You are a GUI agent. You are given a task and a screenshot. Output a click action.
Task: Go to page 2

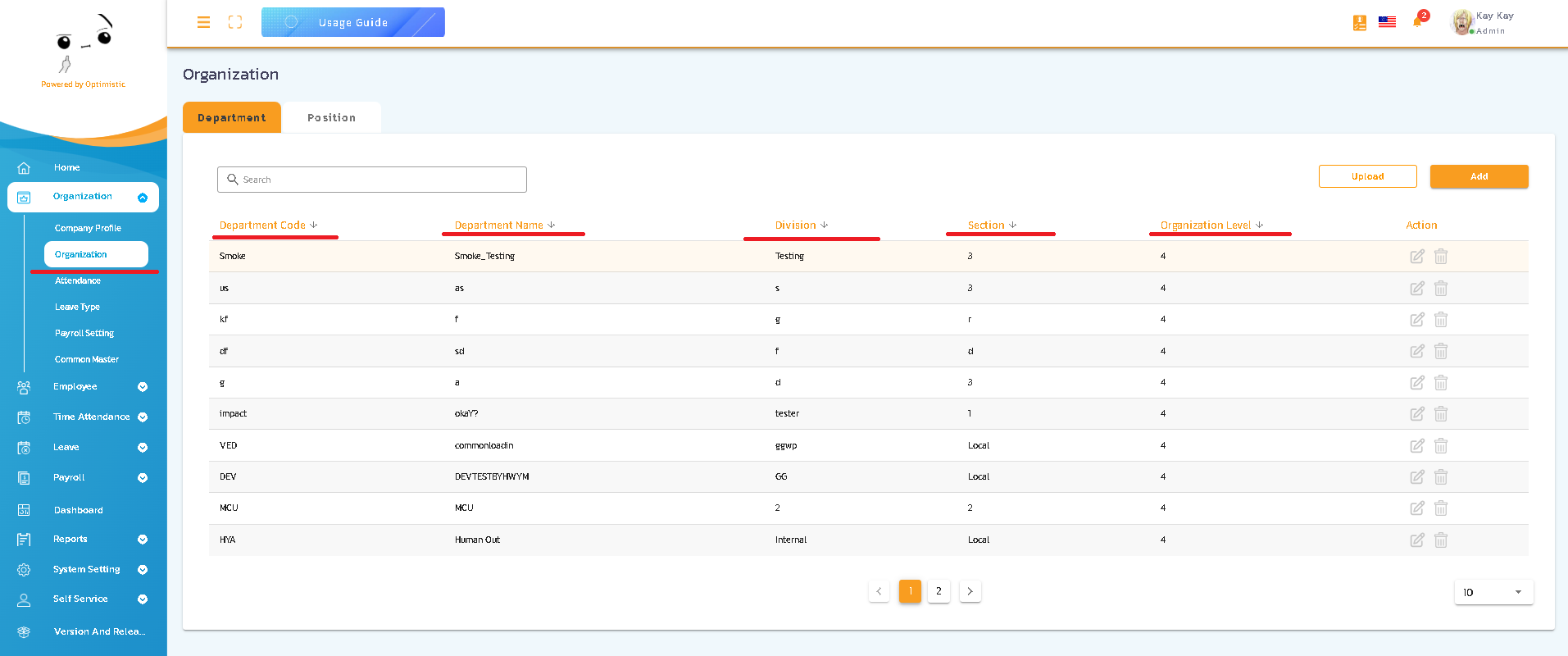(939, 591)
